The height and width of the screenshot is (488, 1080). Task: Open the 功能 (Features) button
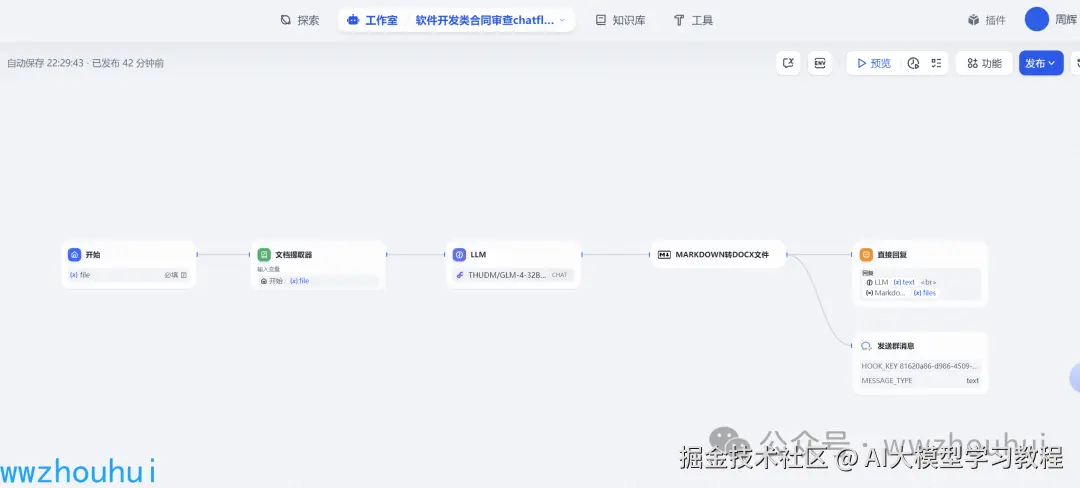tap(984, 63)
